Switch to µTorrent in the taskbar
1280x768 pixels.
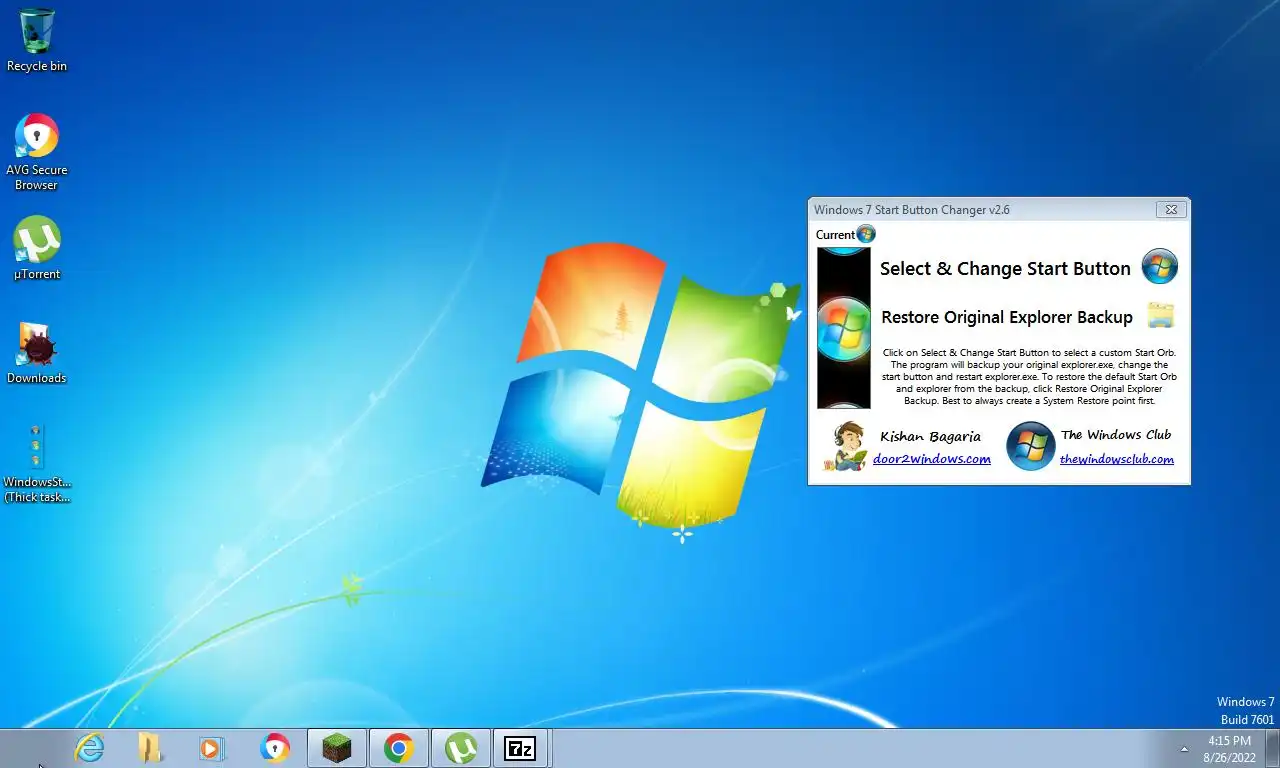461,748
